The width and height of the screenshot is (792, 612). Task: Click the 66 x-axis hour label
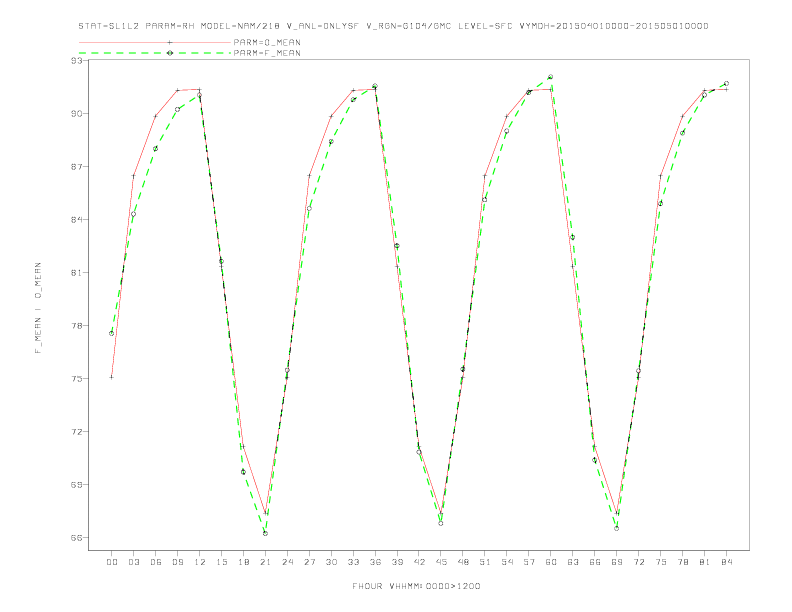[595, 562]
